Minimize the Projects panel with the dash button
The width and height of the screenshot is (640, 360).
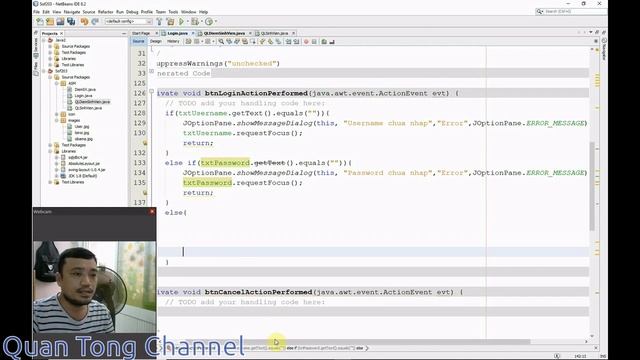[124, 33]
